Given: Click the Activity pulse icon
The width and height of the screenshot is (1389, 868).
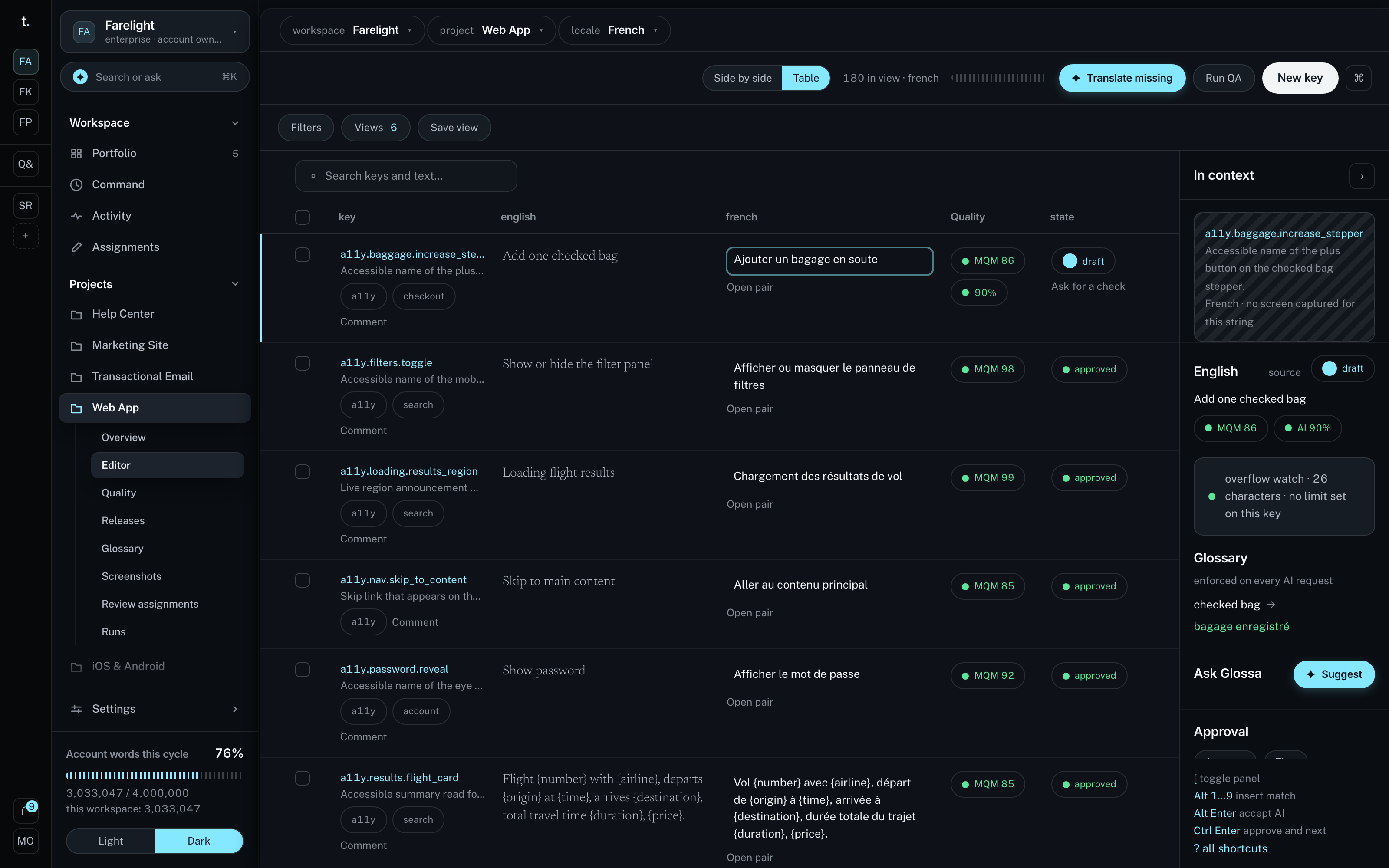Looking at the screenshot, I should pos(76,216).
